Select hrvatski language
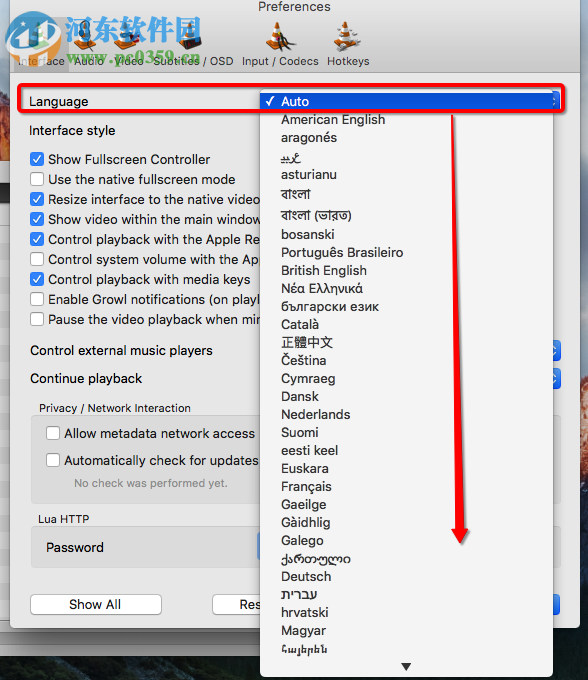The image size is (588, 680). pyautogui.click(x=406, y=612)
